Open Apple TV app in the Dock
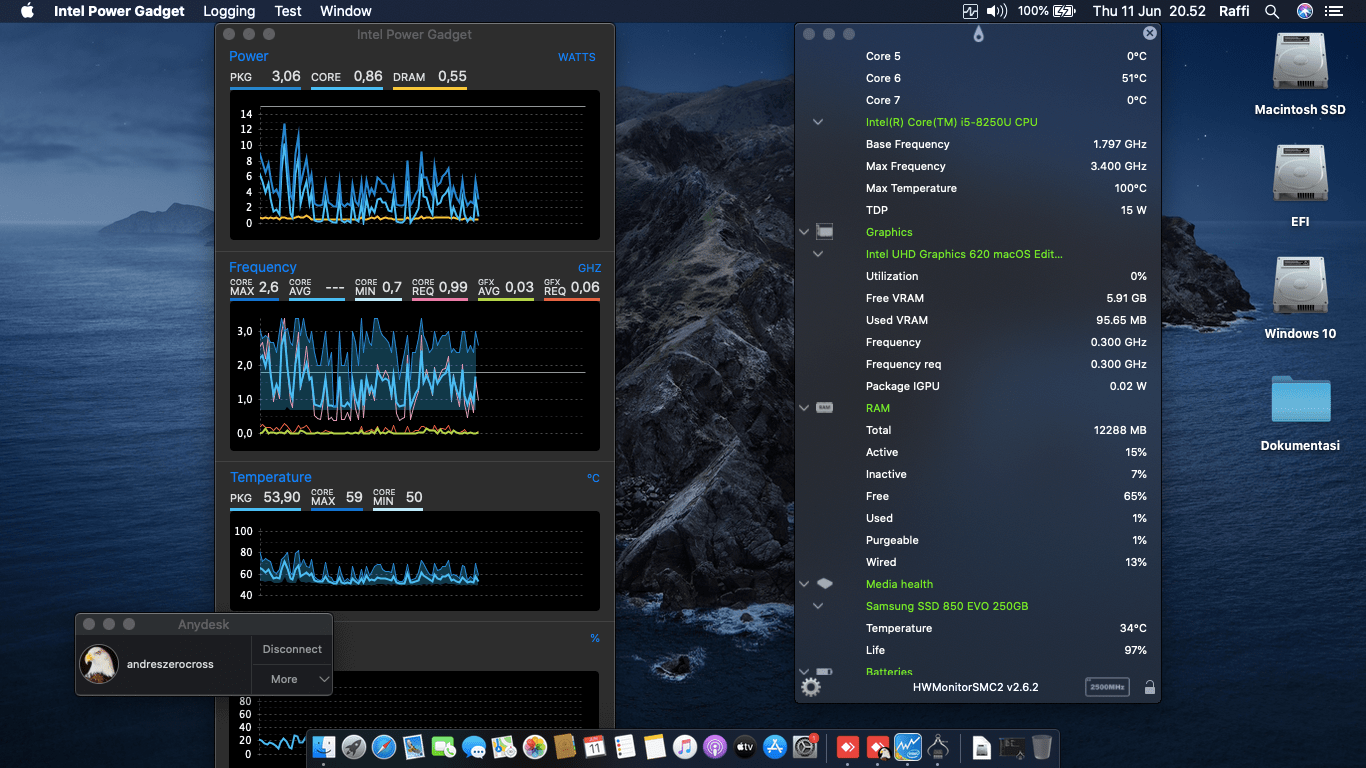 coord(744,746)
